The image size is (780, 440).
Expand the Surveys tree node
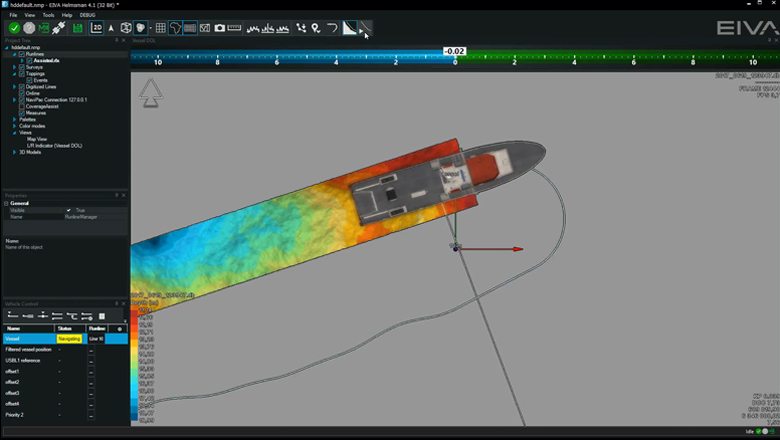[x=14, y=67]
